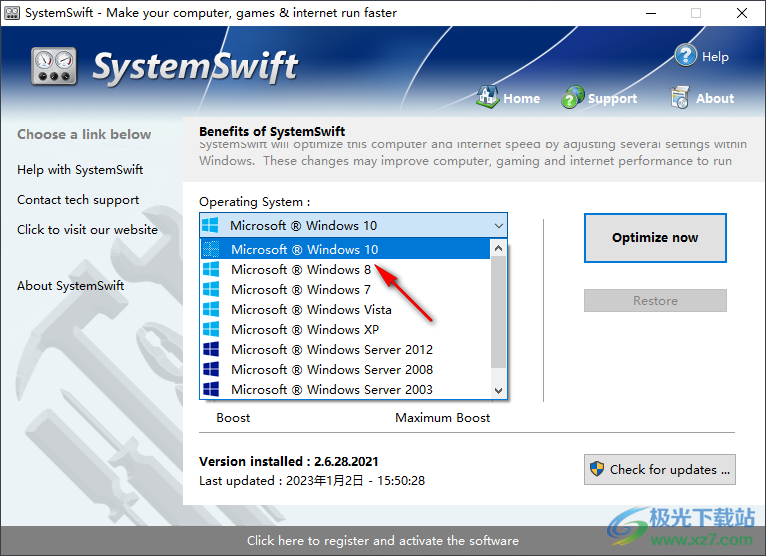Minimize the SystemSwift window

[651, 13]
